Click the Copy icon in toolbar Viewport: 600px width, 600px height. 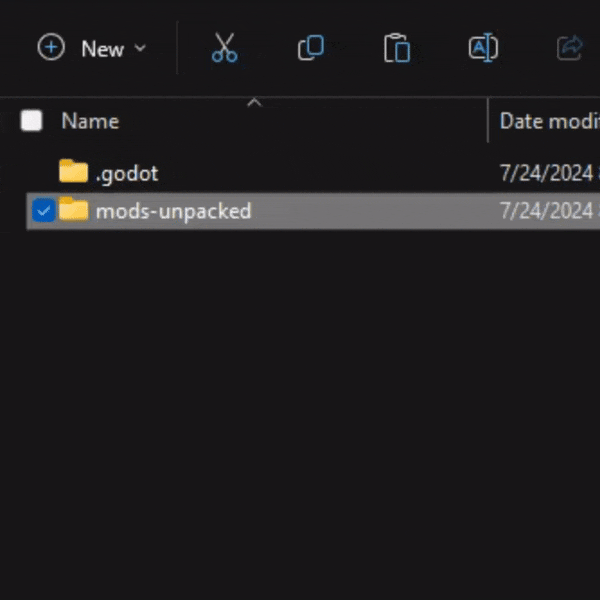click(x=311, y=48)
